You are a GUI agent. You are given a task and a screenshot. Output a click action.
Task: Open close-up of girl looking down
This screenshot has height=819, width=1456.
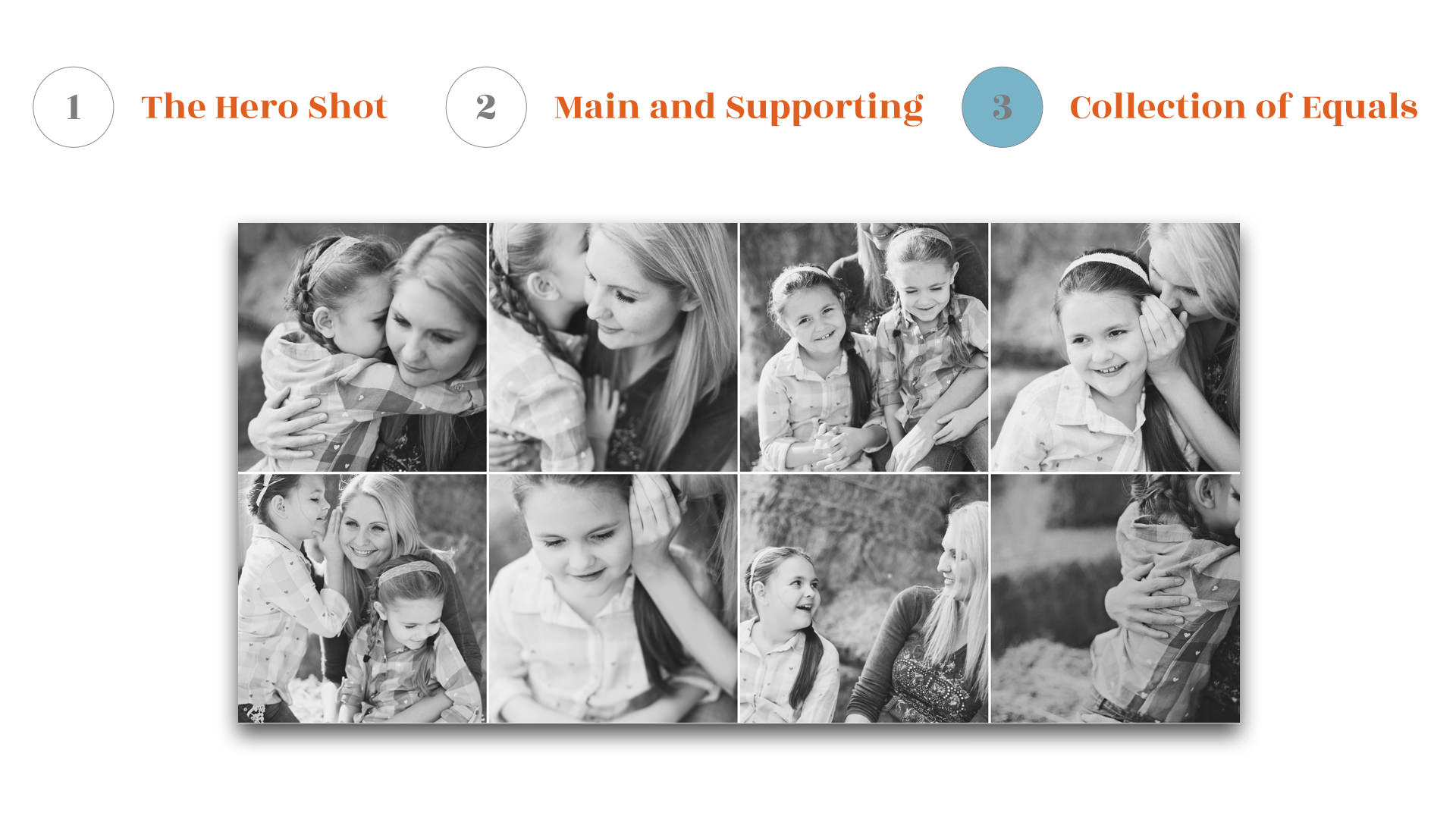coord(613,598)
